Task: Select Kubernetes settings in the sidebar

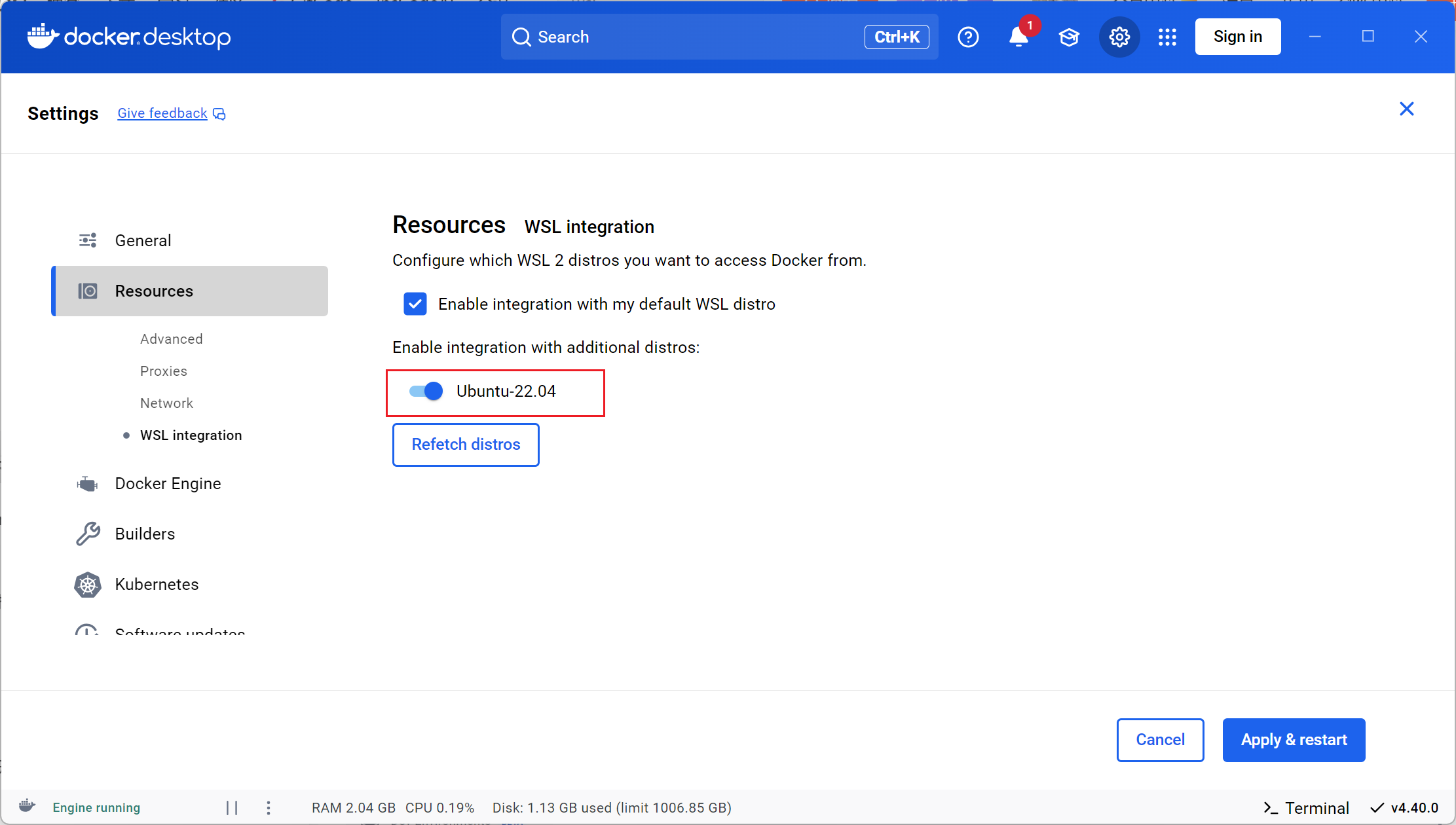Action: tap(157, 584)
